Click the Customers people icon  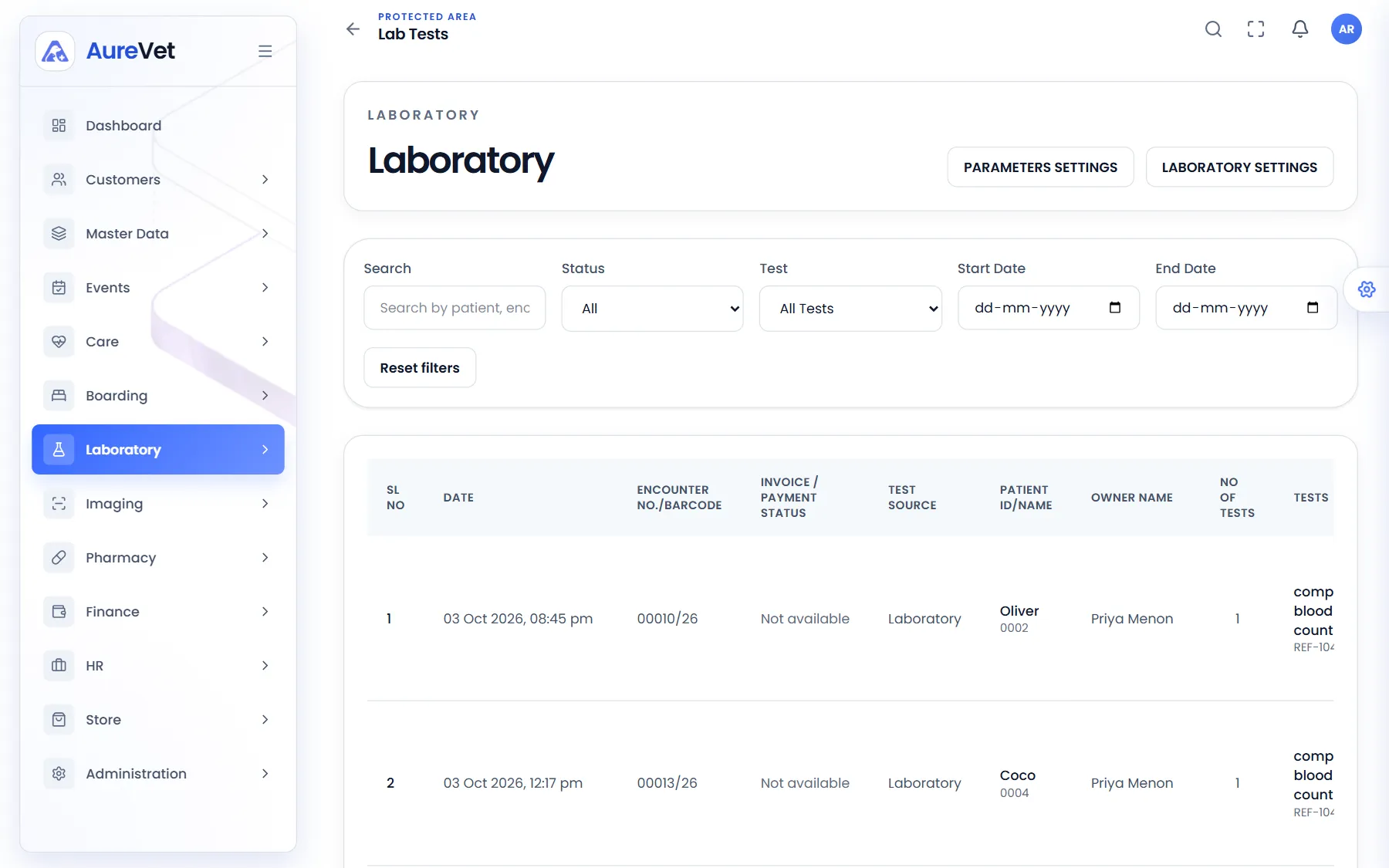(59, 180)
